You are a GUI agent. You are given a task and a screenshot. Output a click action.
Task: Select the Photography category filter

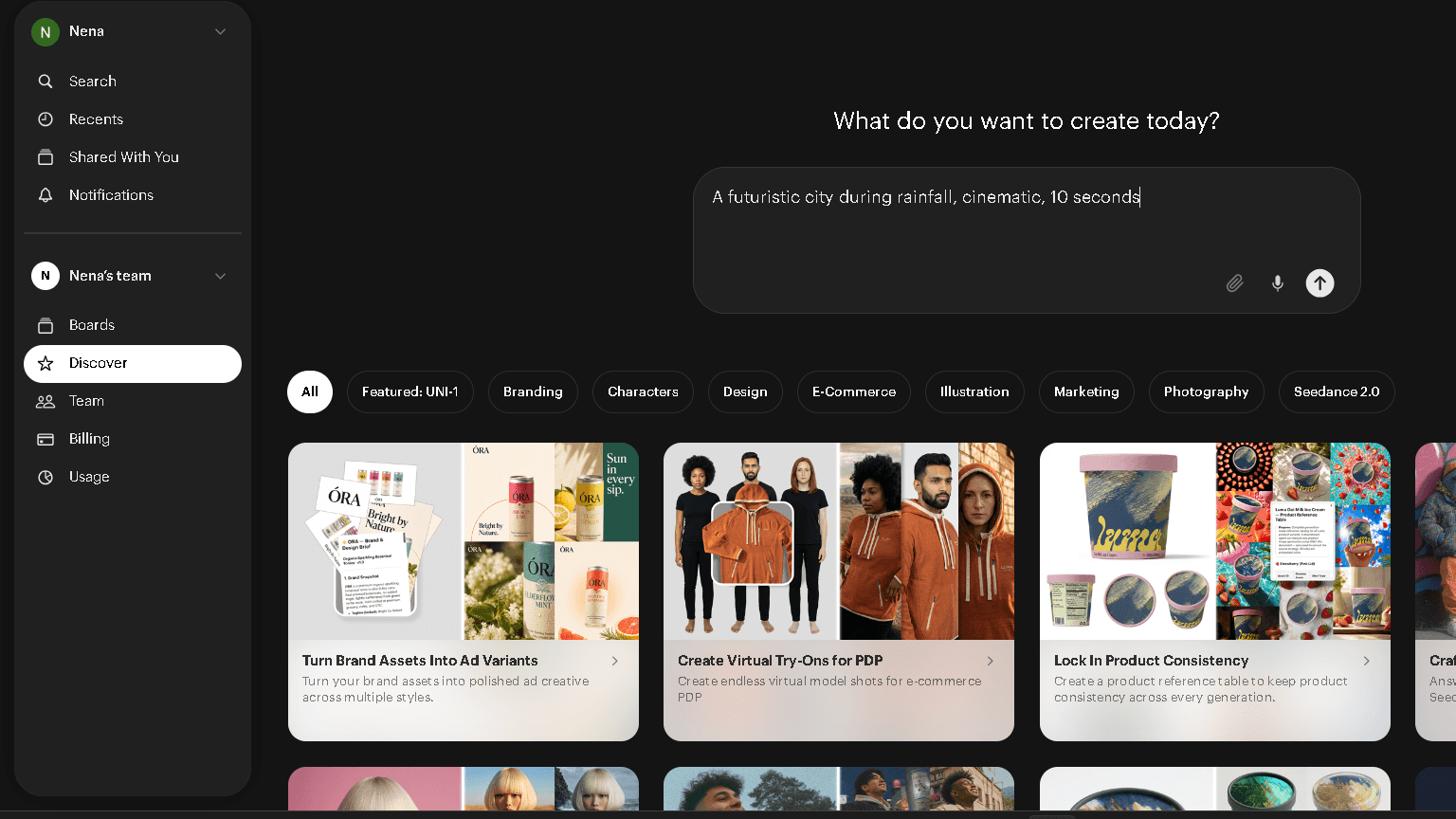(1206, 391)
